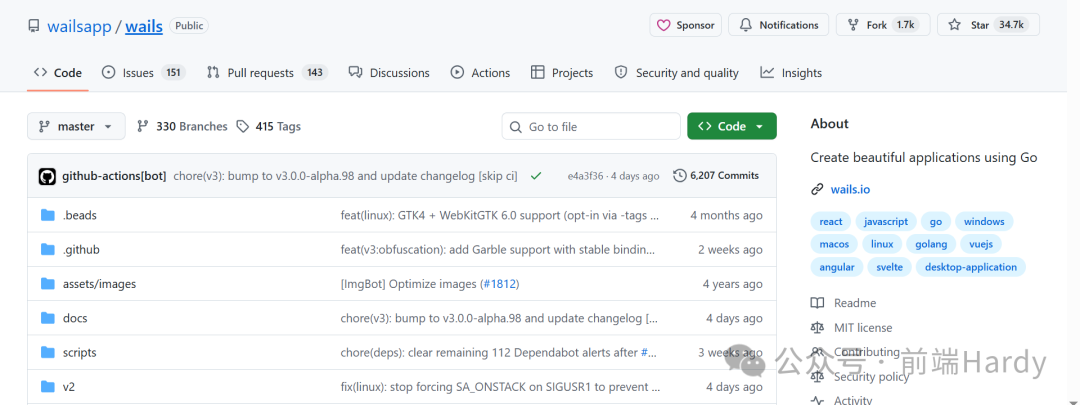The width and height of the screenshot is (1080, 405).
Task: Click the Go to file search field
Action: point(591,126)
